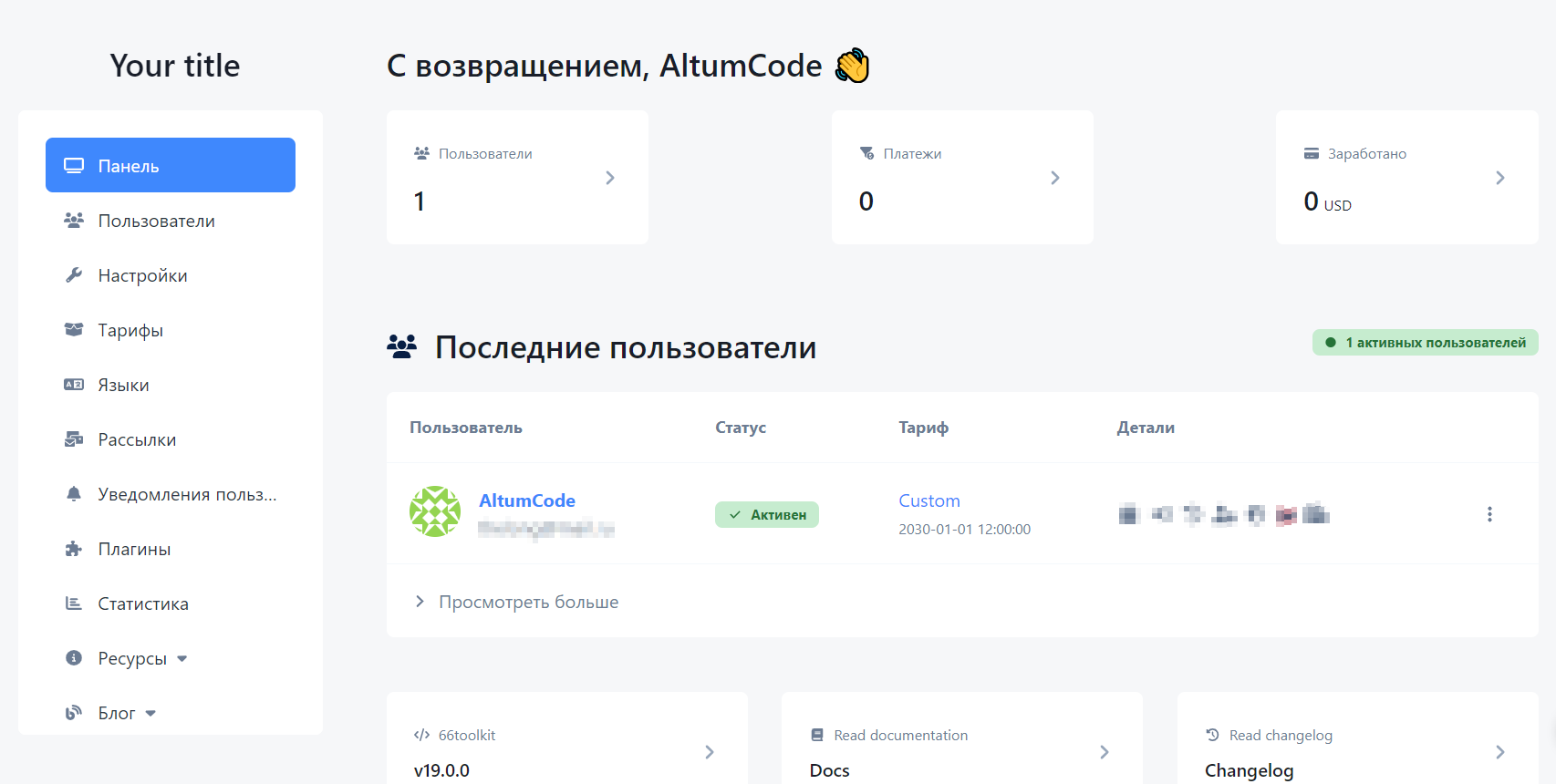Open the AltumCode user profile link
Viewport: 1556px width, 784px height.
527,500
